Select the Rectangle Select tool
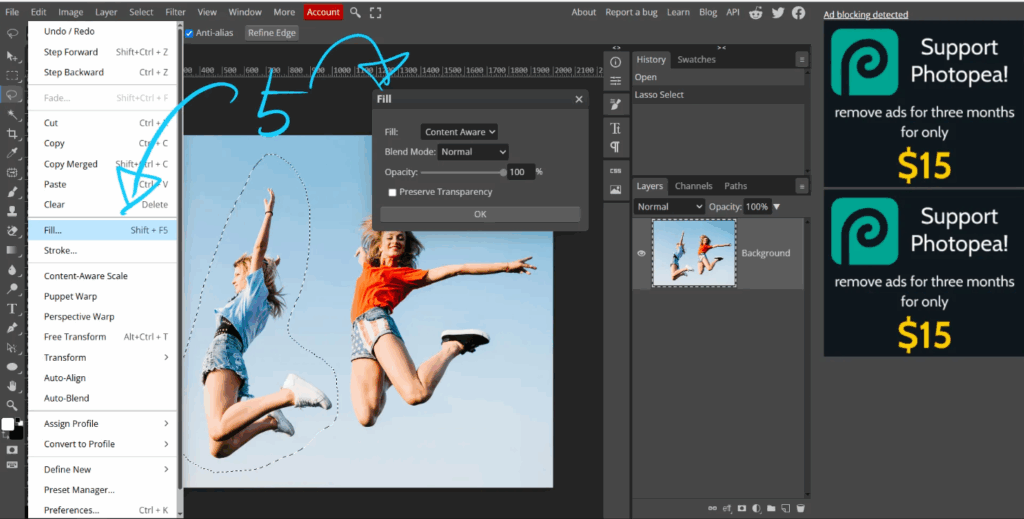The width and height of the screenshot is (1024, 519). pyautogui.click(x=12, y=76)
